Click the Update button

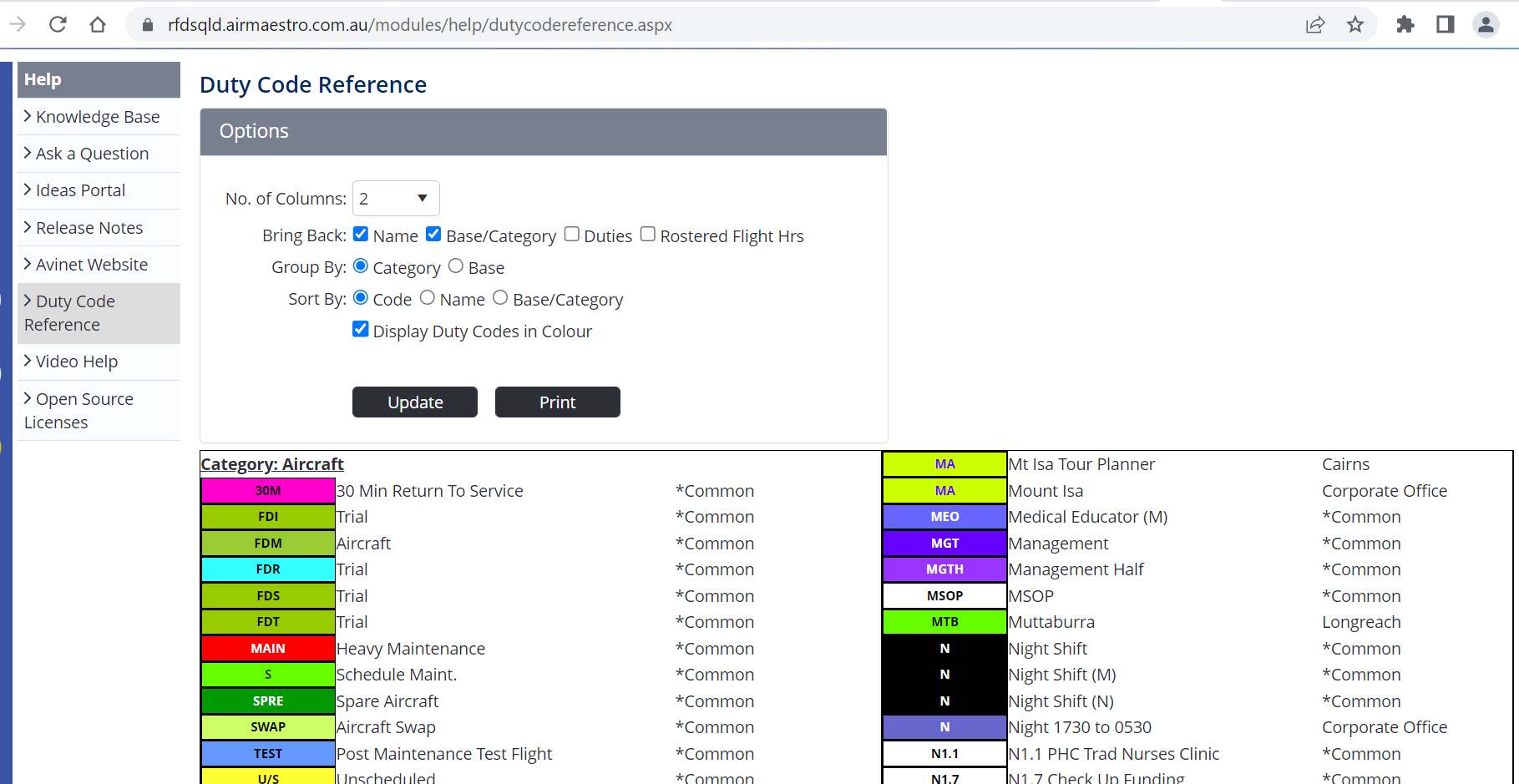[x=415, y=402]
